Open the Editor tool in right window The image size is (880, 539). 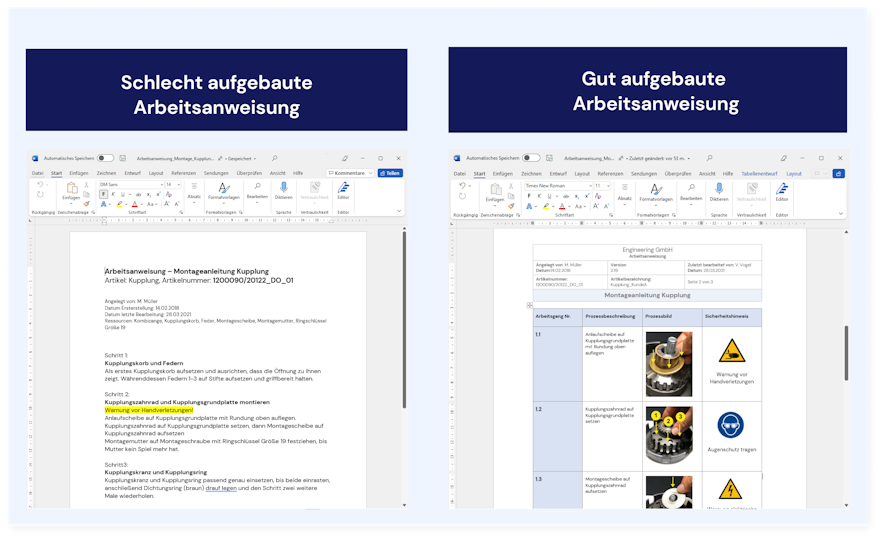pos(782,192)
